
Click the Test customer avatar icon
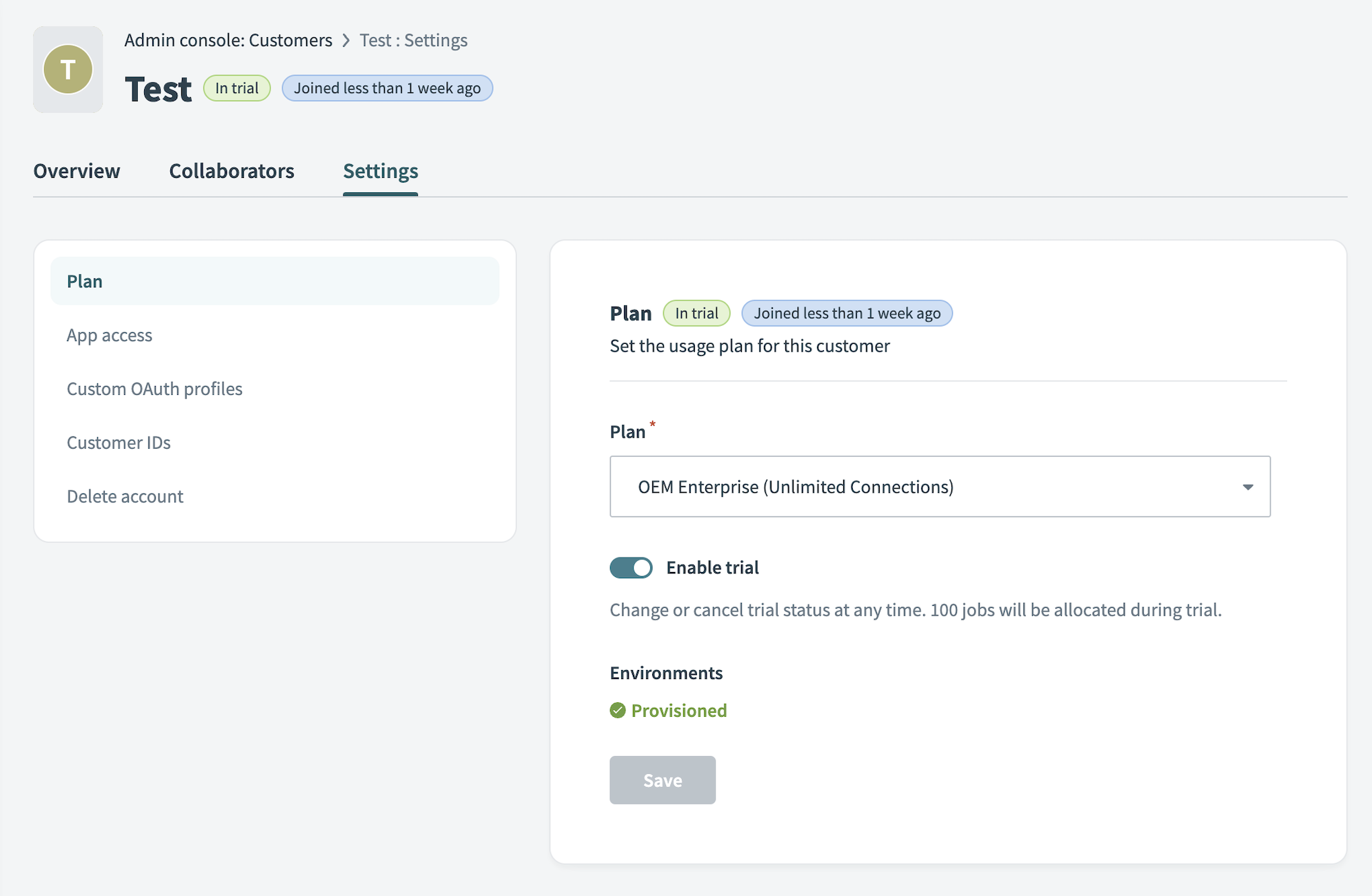click(x=68, y=69)
